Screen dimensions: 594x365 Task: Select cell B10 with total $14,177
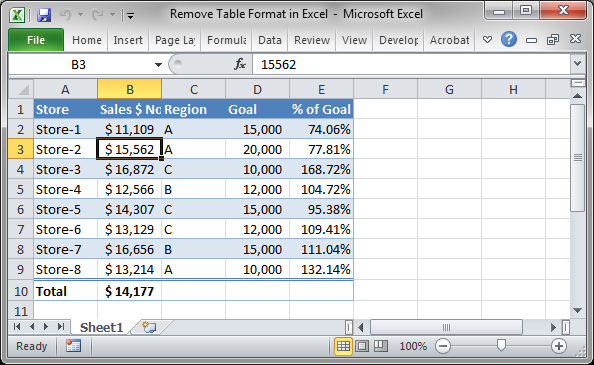pyautogui.click(x=130, y=291)
